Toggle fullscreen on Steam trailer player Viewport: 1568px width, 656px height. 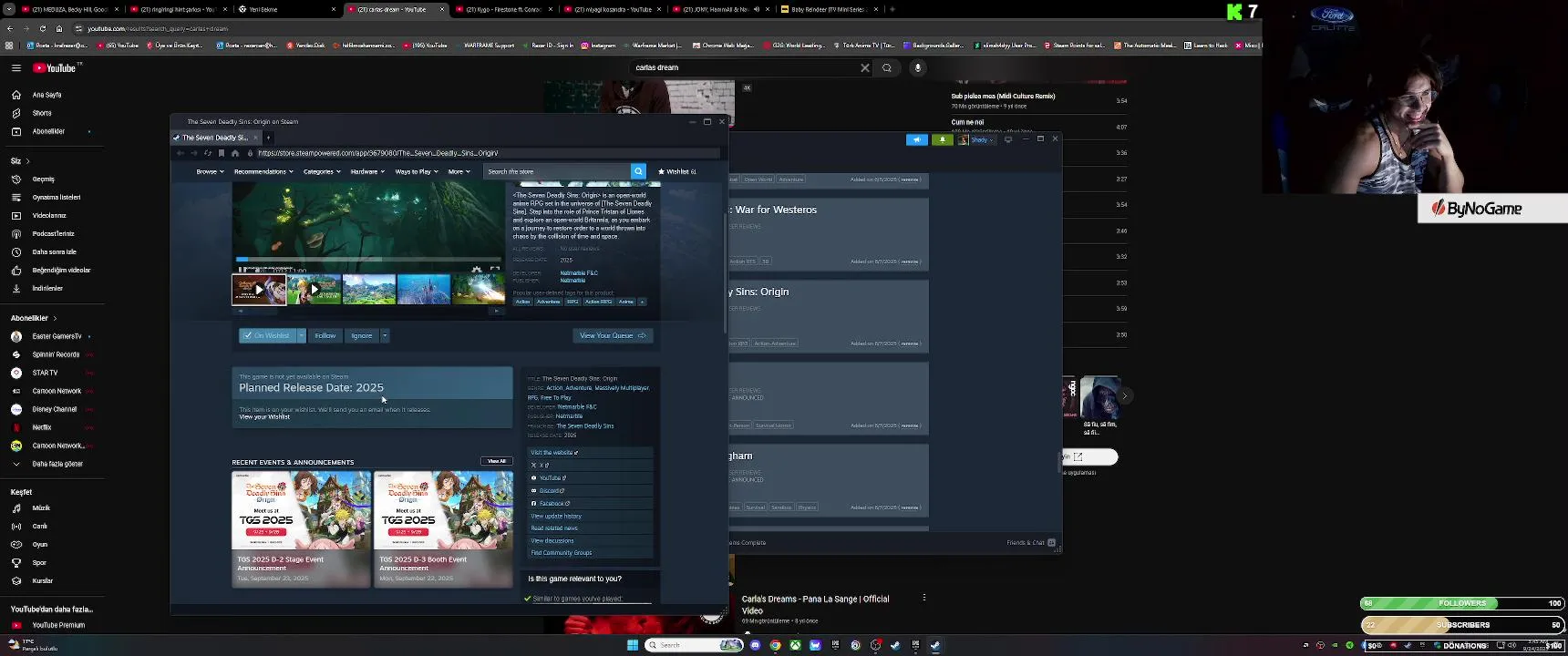(x=494, y=270)
